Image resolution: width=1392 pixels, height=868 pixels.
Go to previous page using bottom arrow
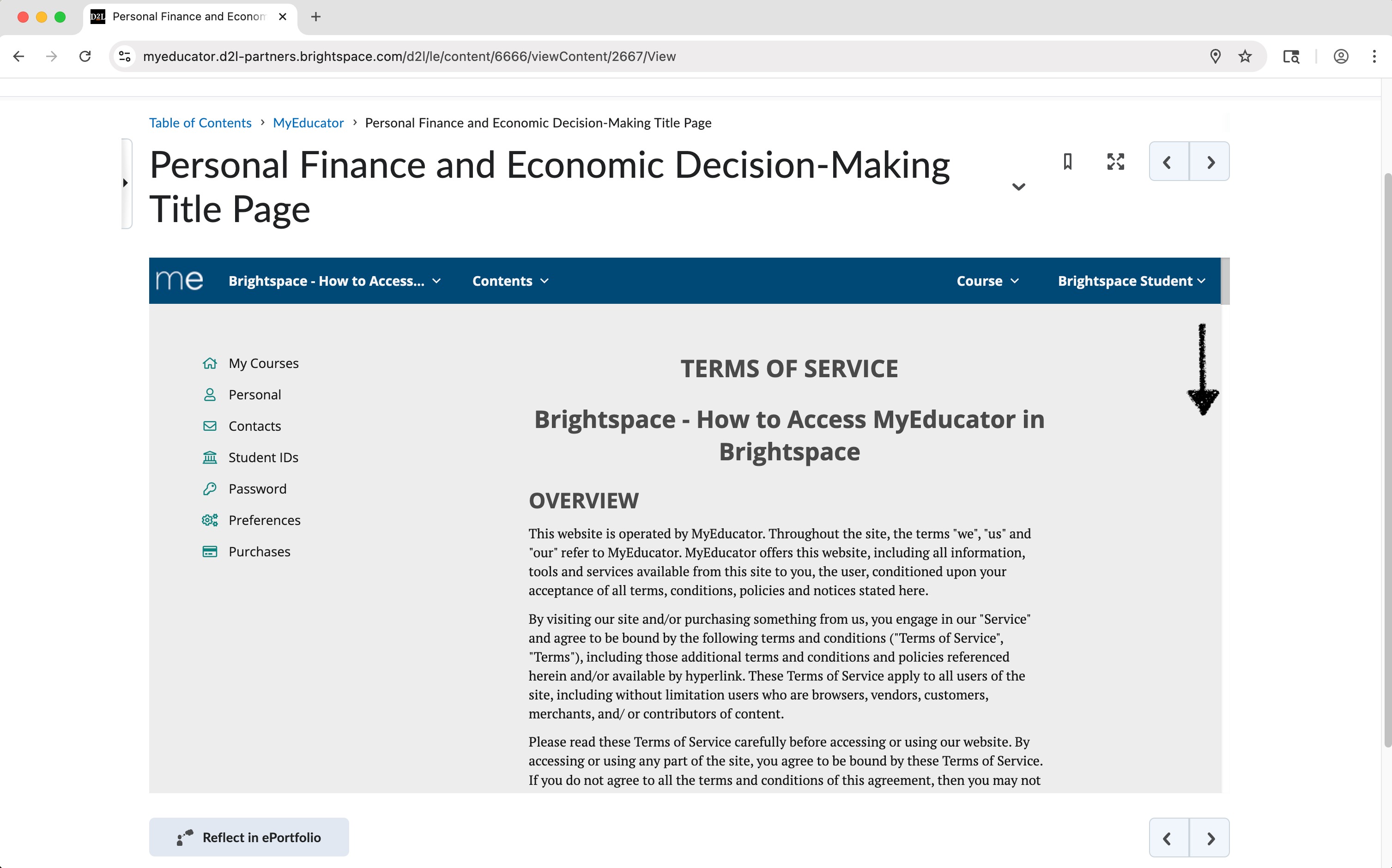(x=1168, y=838)
